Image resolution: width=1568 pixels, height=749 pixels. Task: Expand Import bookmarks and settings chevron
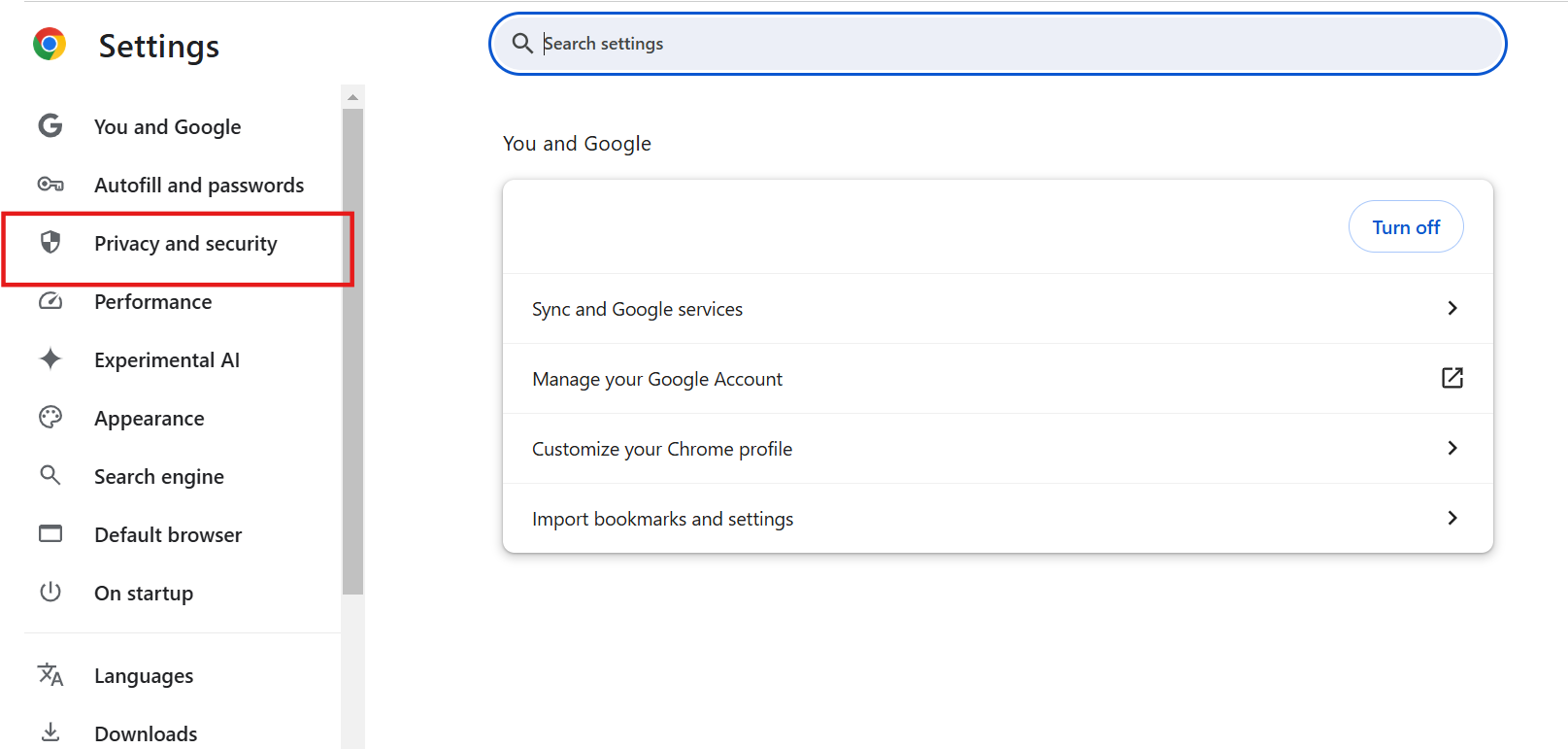point(1452,518)
